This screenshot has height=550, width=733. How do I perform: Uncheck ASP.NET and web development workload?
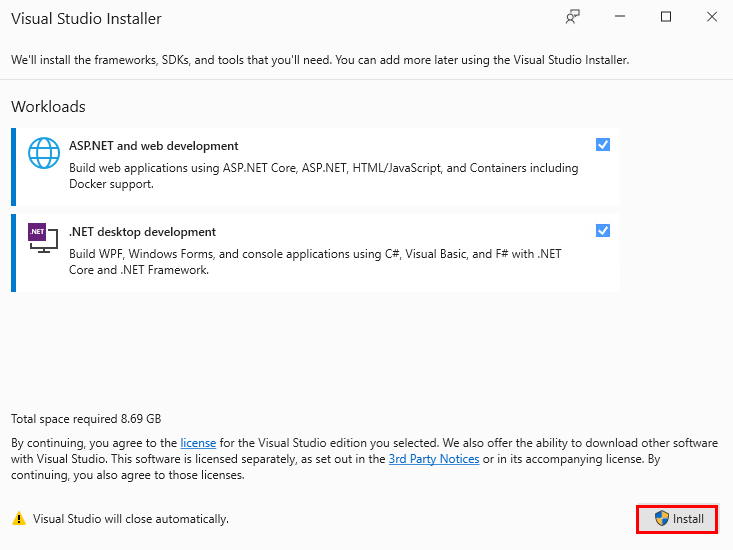click(603, 145)
